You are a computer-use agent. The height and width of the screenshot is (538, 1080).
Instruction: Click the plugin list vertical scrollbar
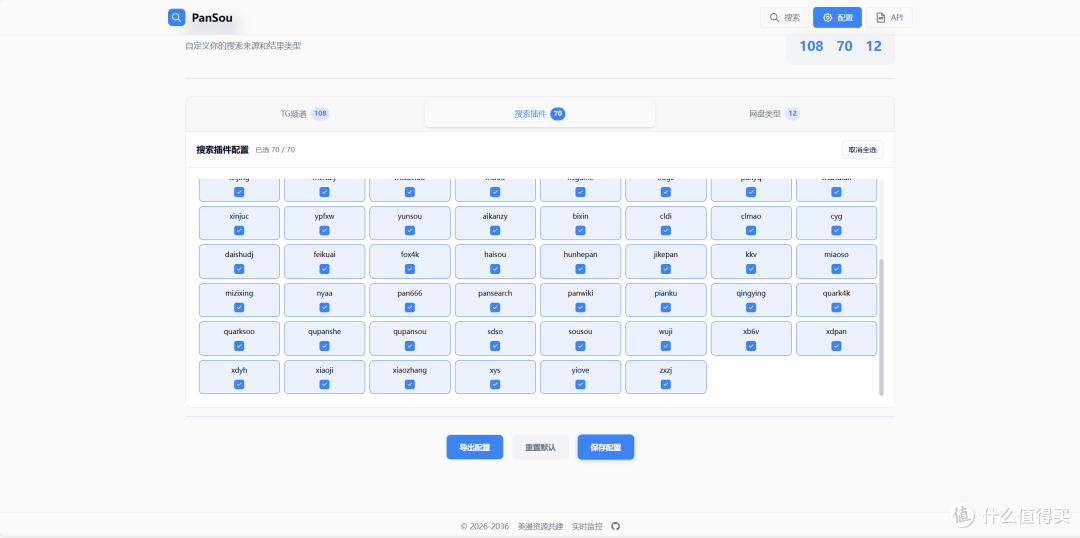pyautogui.click(x=881, y=327)
